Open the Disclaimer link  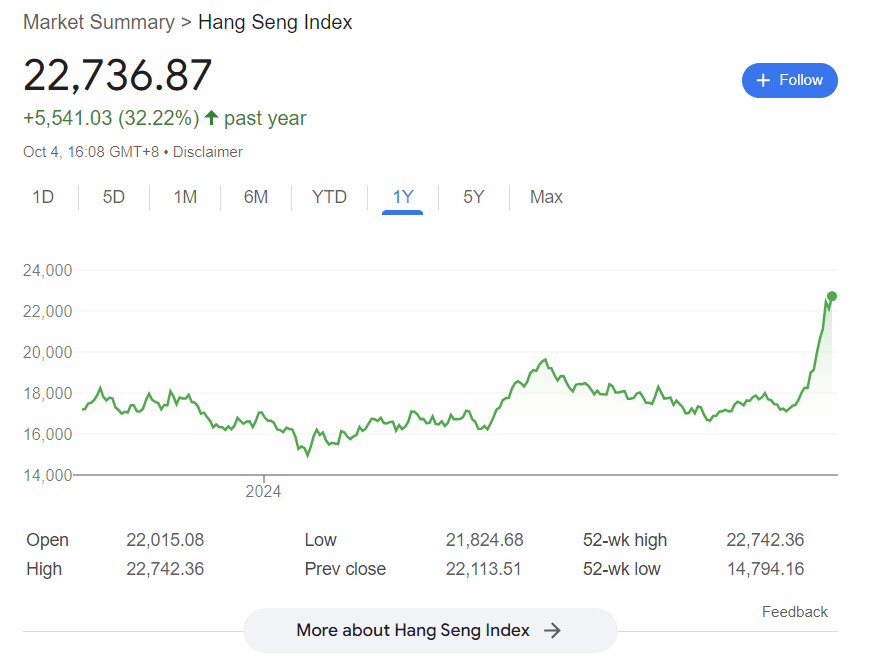(x=208, y=152)
